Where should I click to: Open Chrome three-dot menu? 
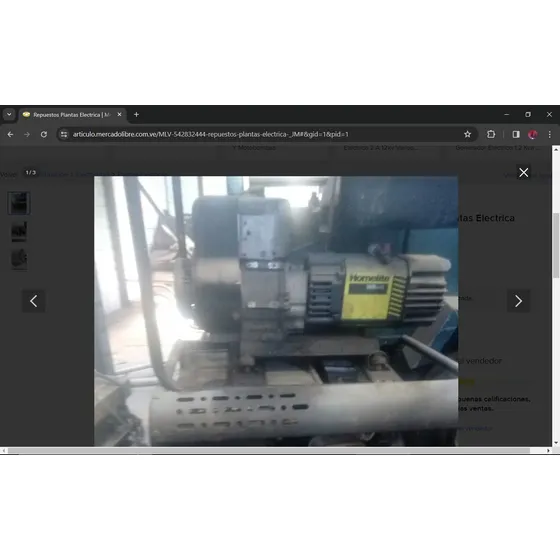[549, 134]
